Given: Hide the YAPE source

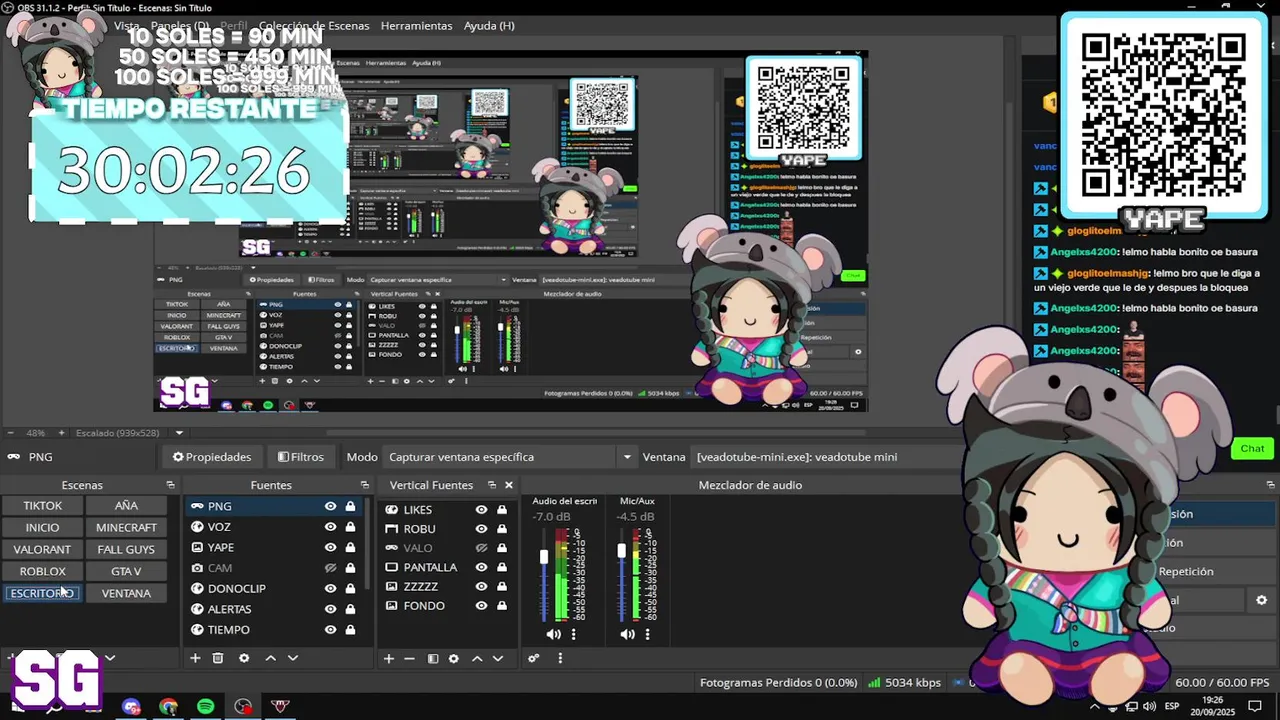Looking at the screenshot, I should coord(330,547).
